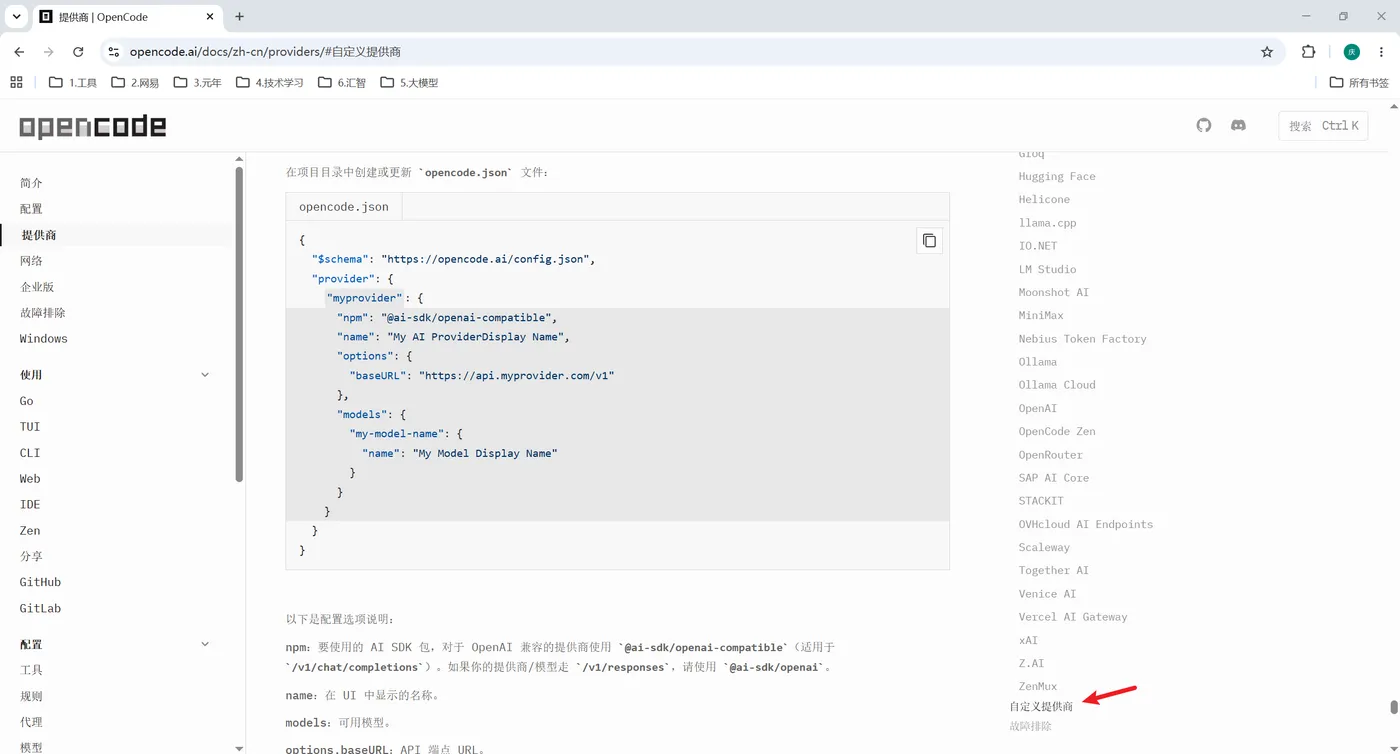Open GitLab in the sidebar list
Screen dimensions: 1400x754
click(x=40, y=608)
